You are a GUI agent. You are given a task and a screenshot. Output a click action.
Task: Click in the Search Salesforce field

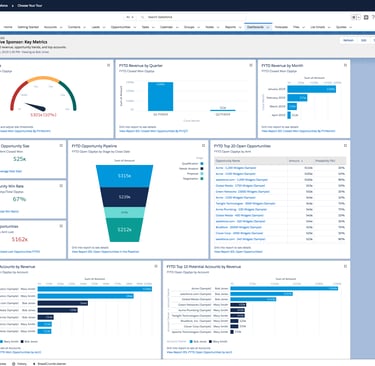192,17
